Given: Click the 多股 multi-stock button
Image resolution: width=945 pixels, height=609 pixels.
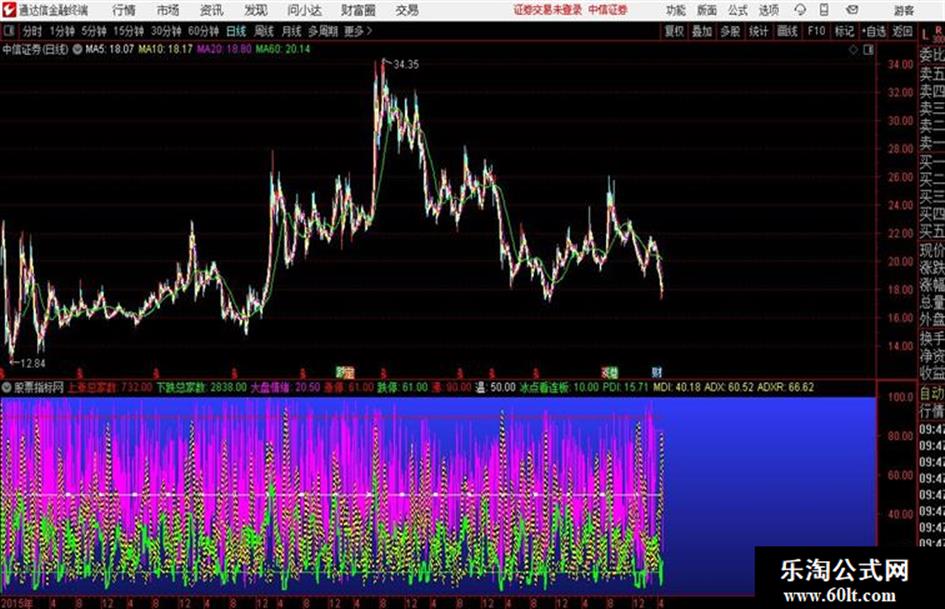Looking at the screenshot, I should [730, 31].
